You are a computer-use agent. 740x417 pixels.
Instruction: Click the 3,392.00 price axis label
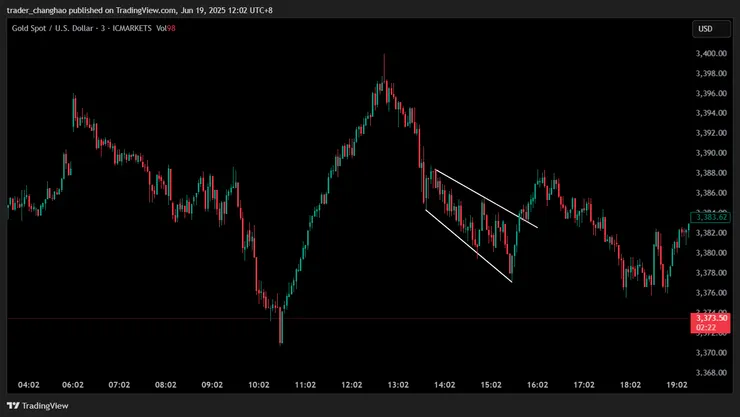(711, 133)
